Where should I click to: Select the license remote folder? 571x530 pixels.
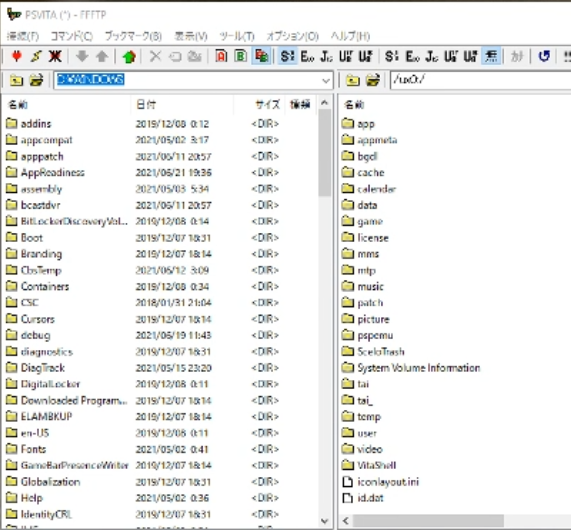pyautogui.click(x=365, y=238)
